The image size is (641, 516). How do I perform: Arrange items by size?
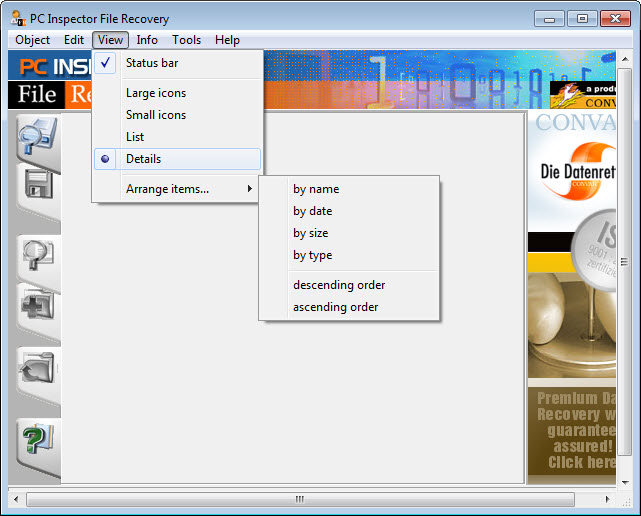click(349, 233)
